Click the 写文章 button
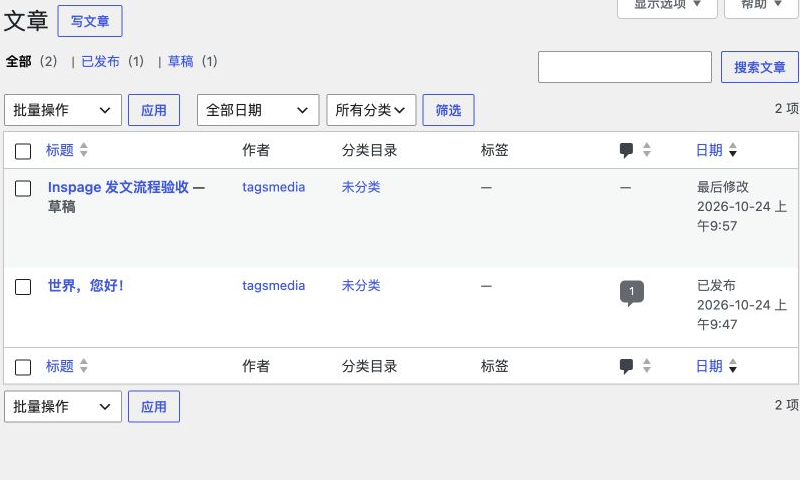 [x=90, y=21]
